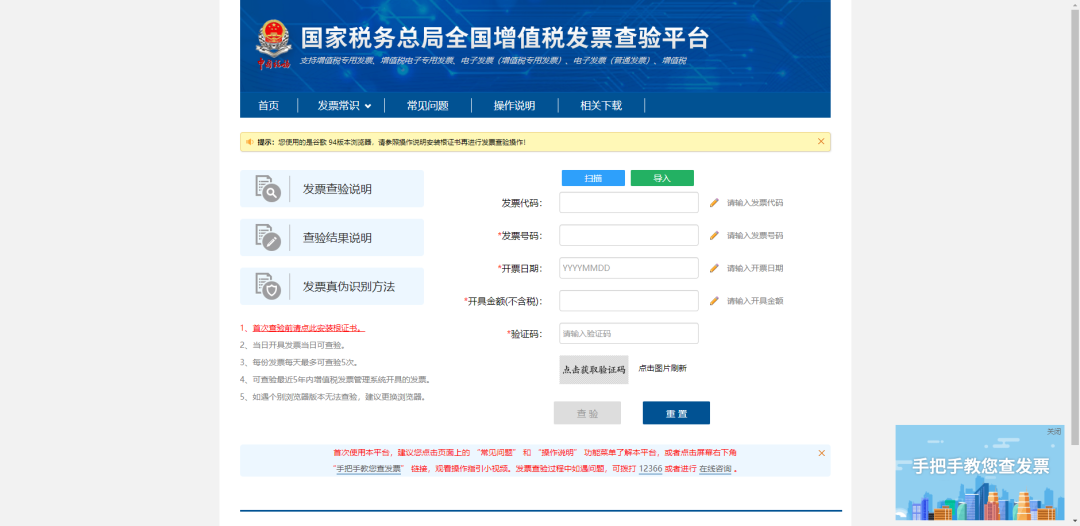Open the 相关下载 navigation item
The image size is (1080, 526).
point(601,105)
